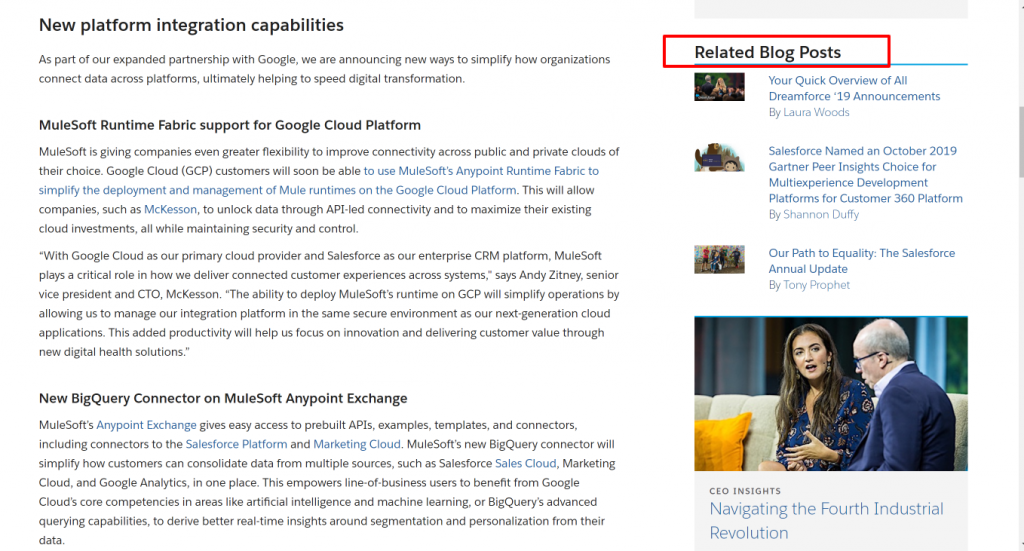Open Navigating the Fourth Industrial Revolution article

[x=826, y=520]
